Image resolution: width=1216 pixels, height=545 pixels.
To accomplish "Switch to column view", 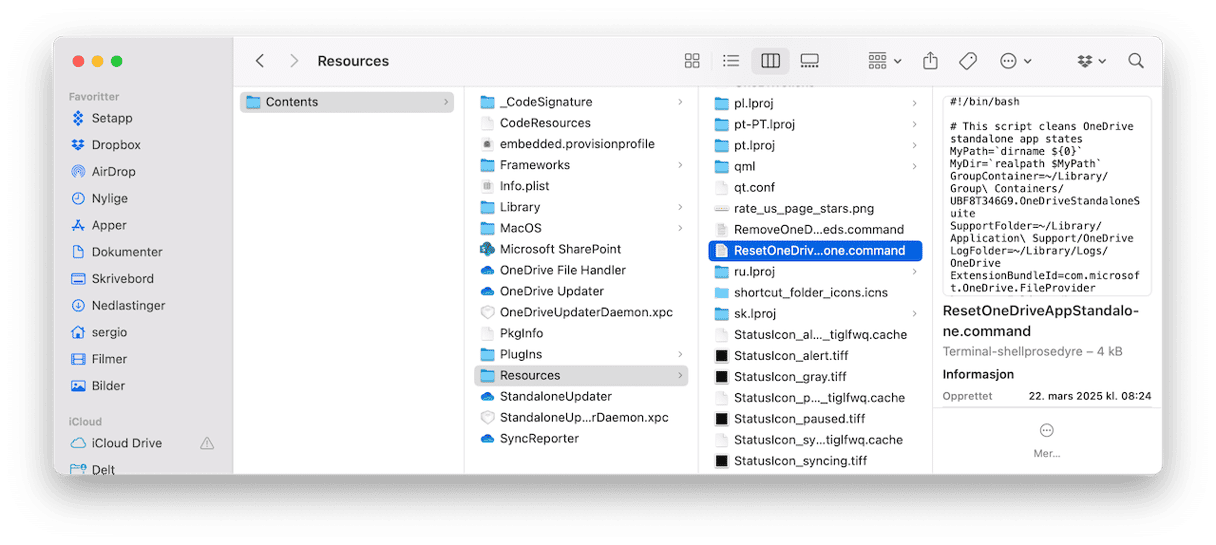I will click(x=770, y=61).
